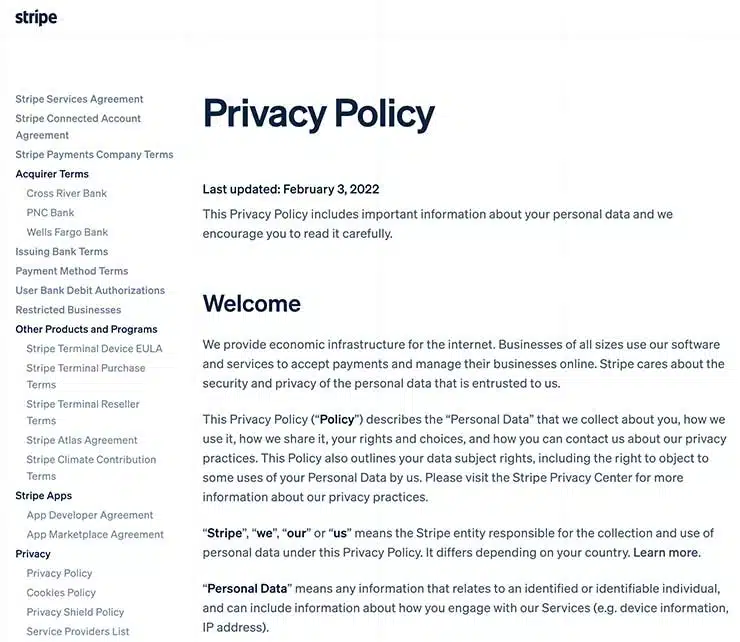Open Service Providers List

pyautogui.click(x=78, y=631)
